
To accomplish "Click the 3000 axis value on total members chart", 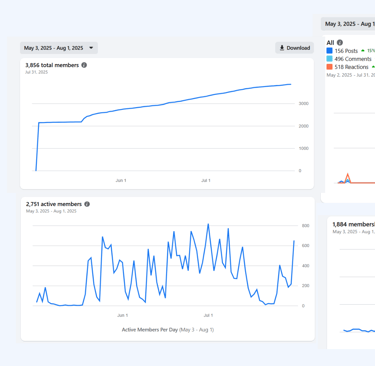I will 304,104.
